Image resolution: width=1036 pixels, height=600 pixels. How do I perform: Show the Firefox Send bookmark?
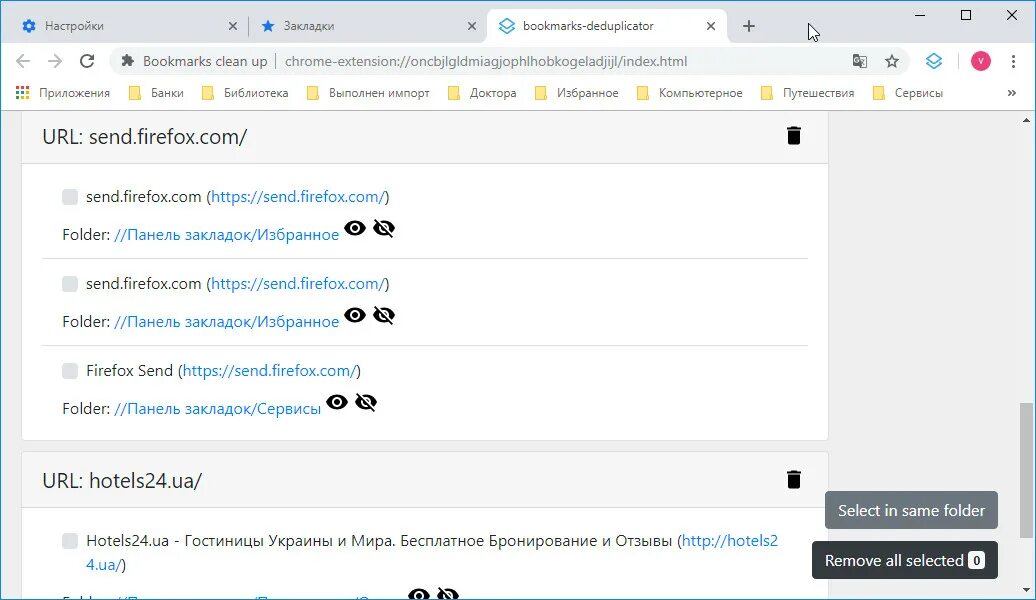(337, 401)
